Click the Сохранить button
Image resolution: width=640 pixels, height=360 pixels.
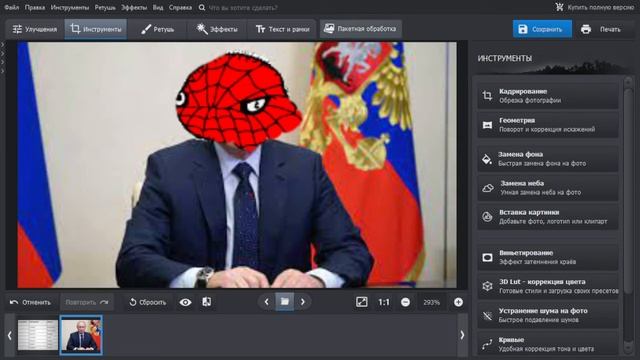pyautogui.click(x=542, y=29)
